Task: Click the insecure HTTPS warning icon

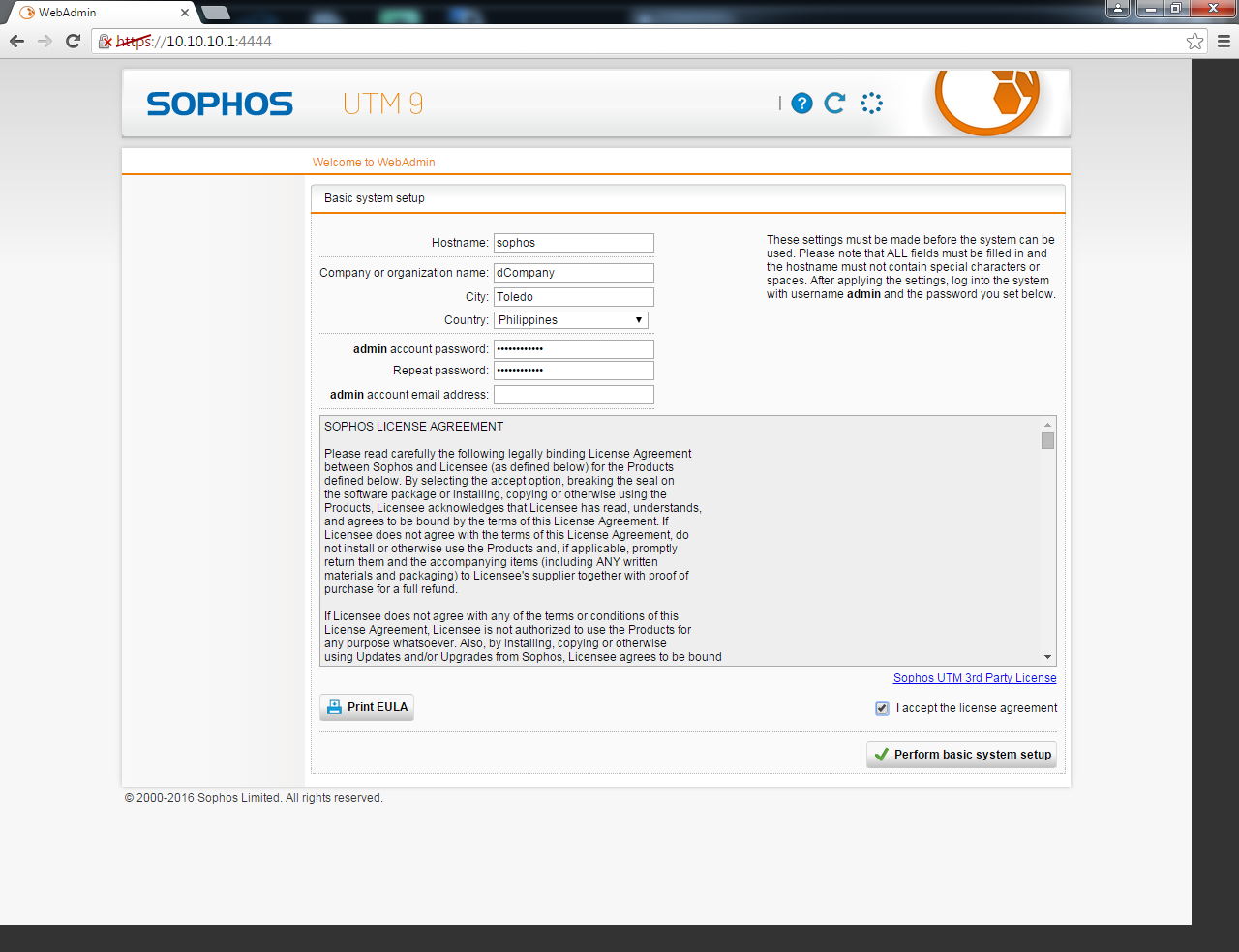Action: pyautogui.click(x=106, y=42)
